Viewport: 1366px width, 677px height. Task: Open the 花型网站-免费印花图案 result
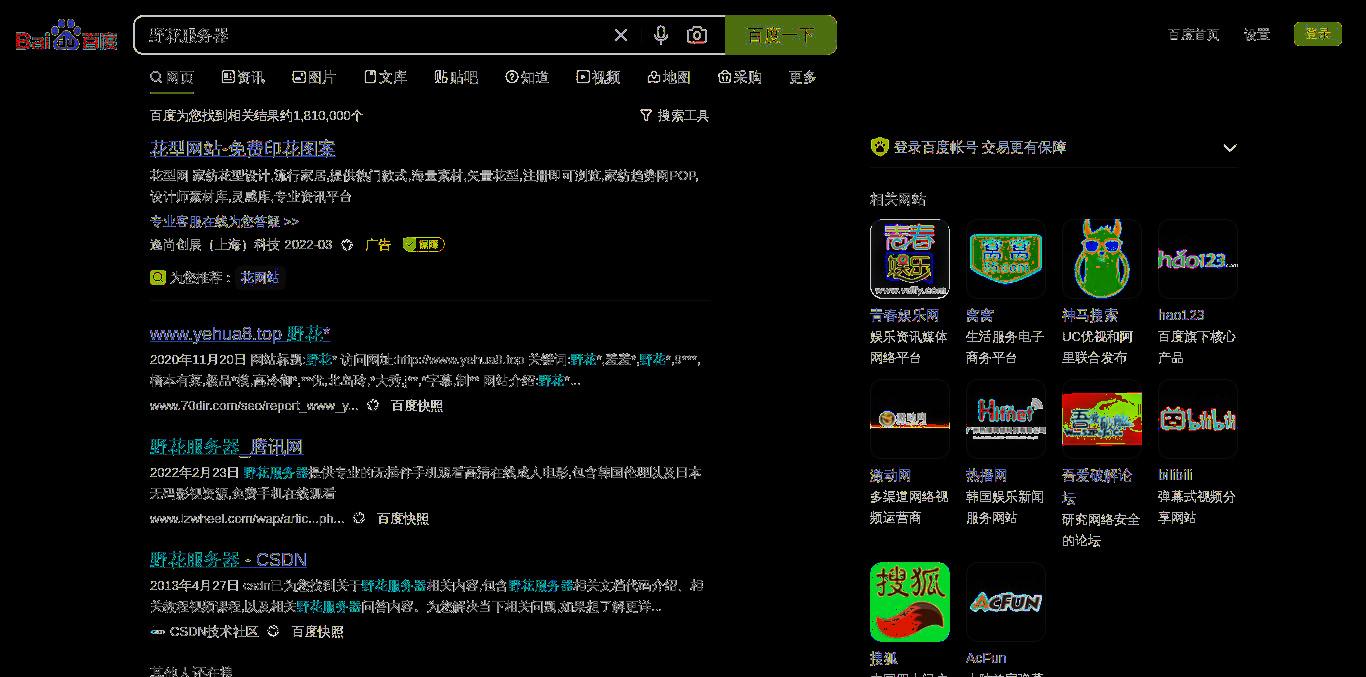point(242,148)
